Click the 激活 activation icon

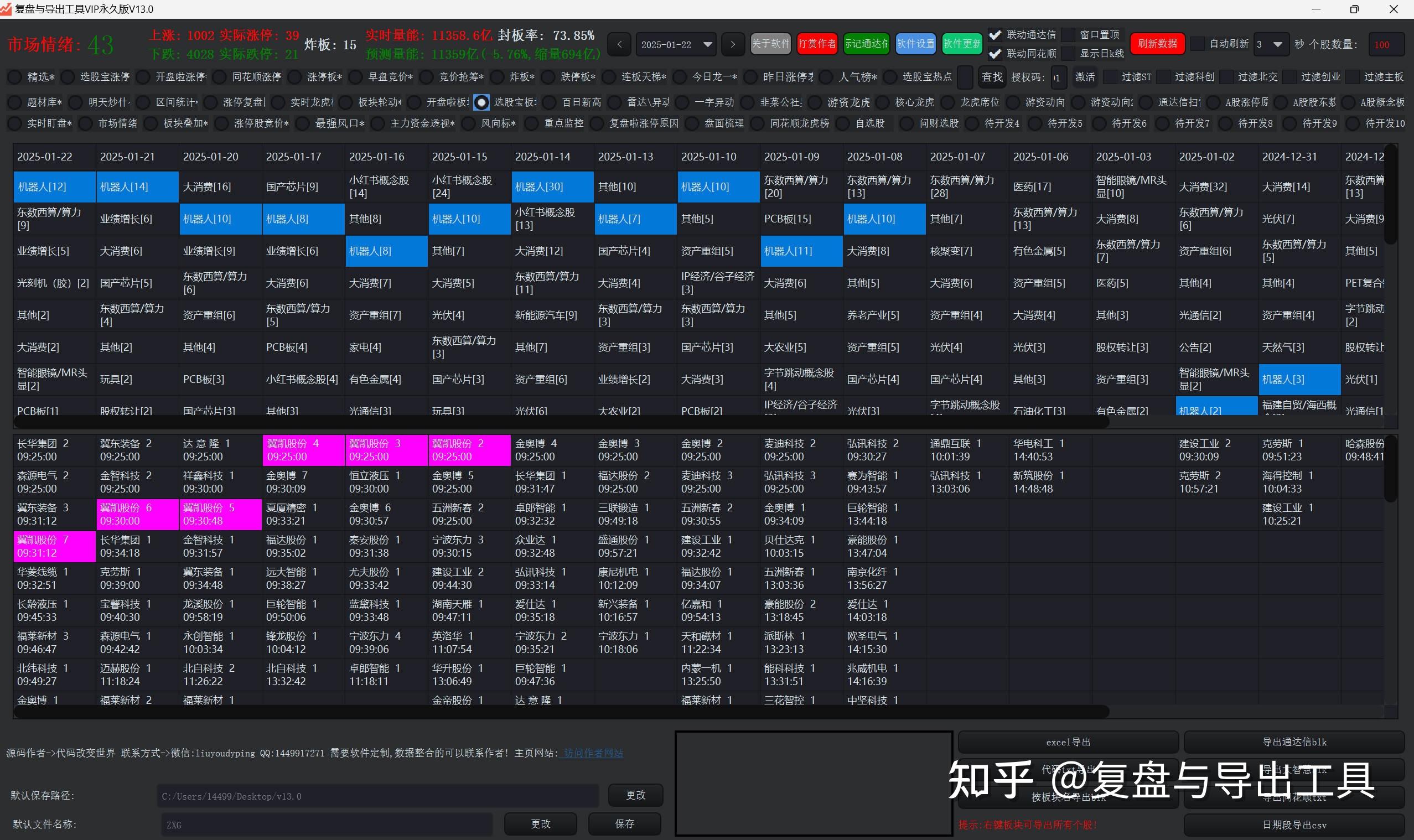click(1085, 77)
